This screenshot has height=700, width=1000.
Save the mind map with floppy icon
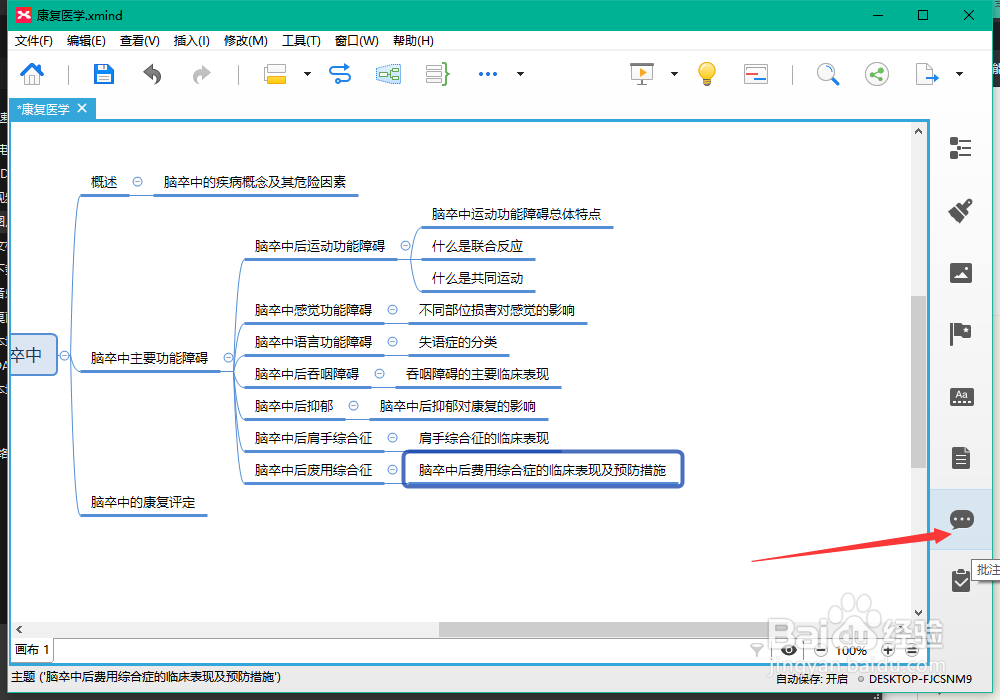tap(103, 74)
